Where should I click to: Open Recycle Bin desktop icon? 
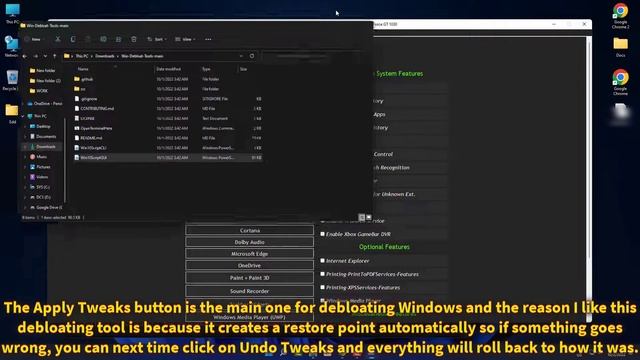[12, 80]
